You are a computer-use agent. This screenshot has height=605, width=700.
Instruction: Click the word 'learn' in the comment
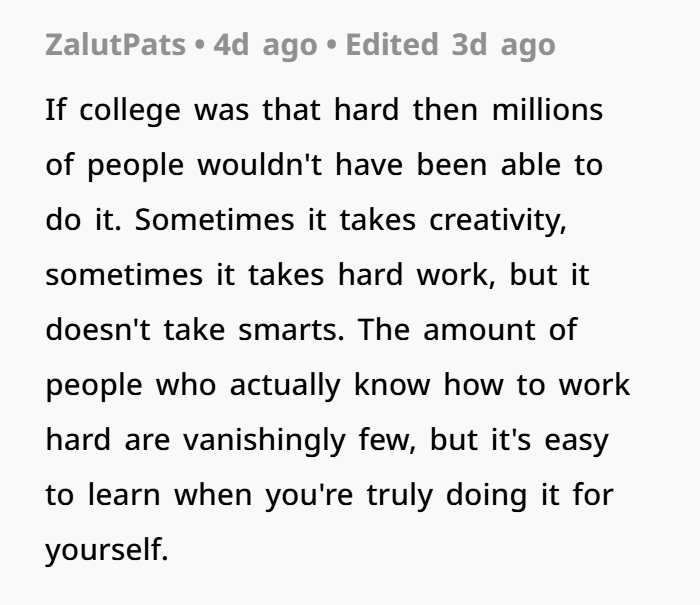[124, 495]
